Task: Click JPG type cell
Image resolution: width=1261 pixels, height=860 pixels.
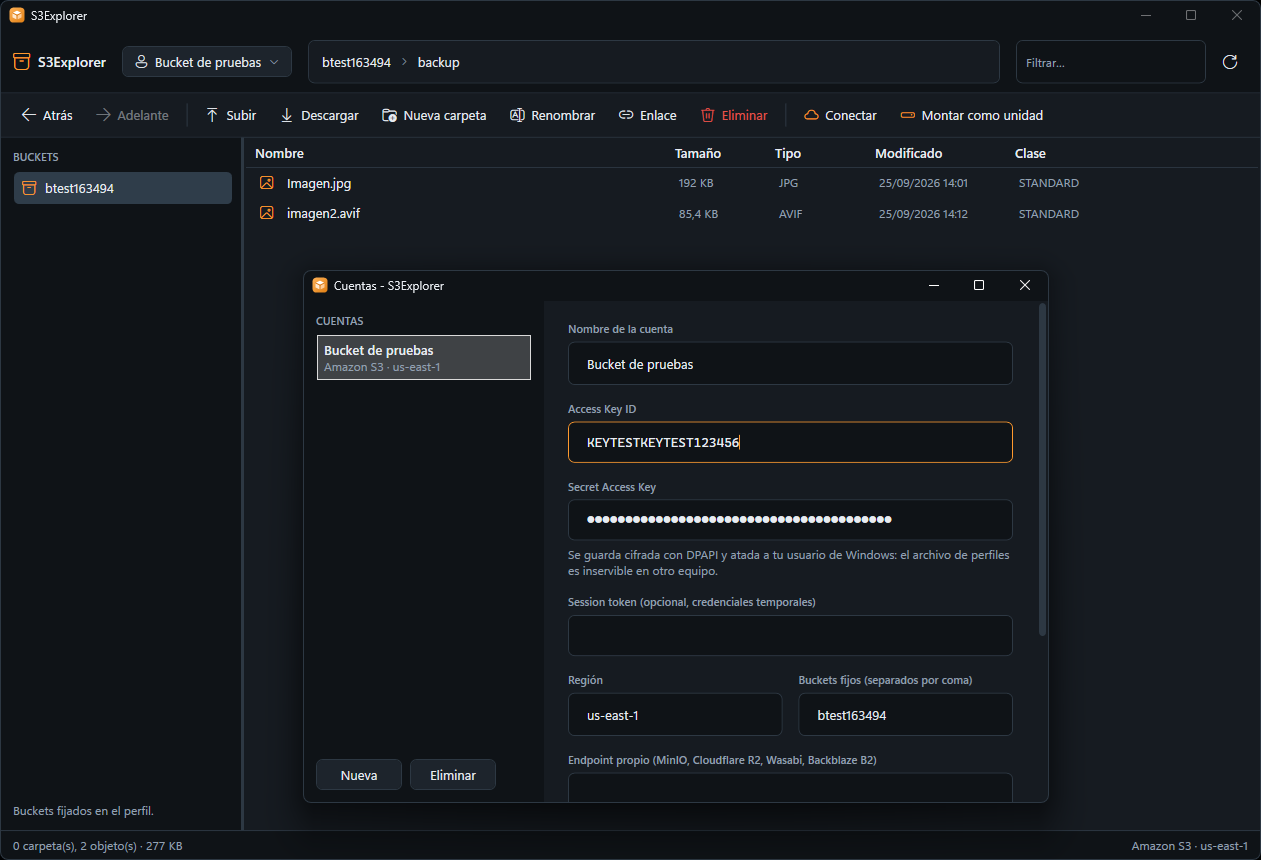Action: pos(788,184)
